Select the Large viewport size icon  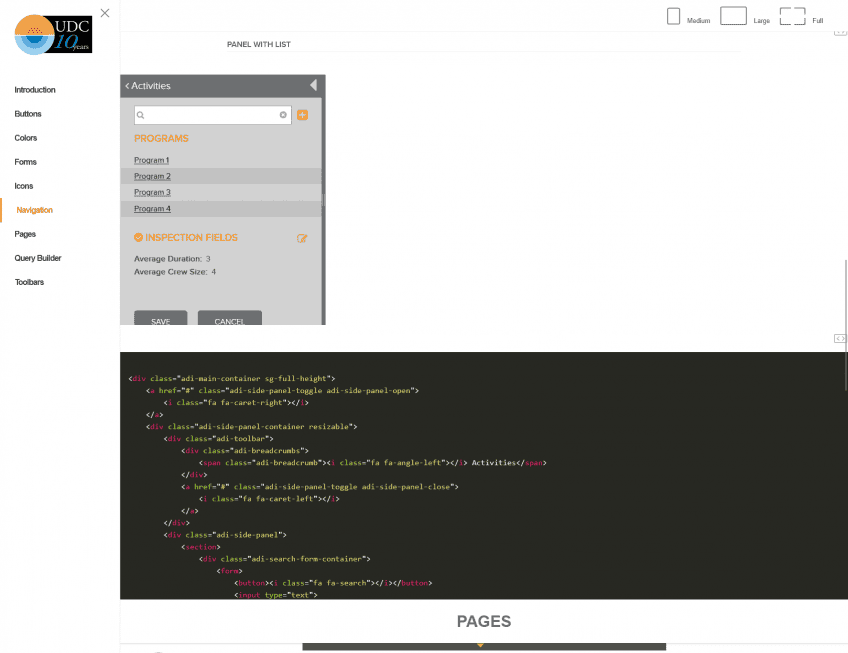(x=733, y=16)
